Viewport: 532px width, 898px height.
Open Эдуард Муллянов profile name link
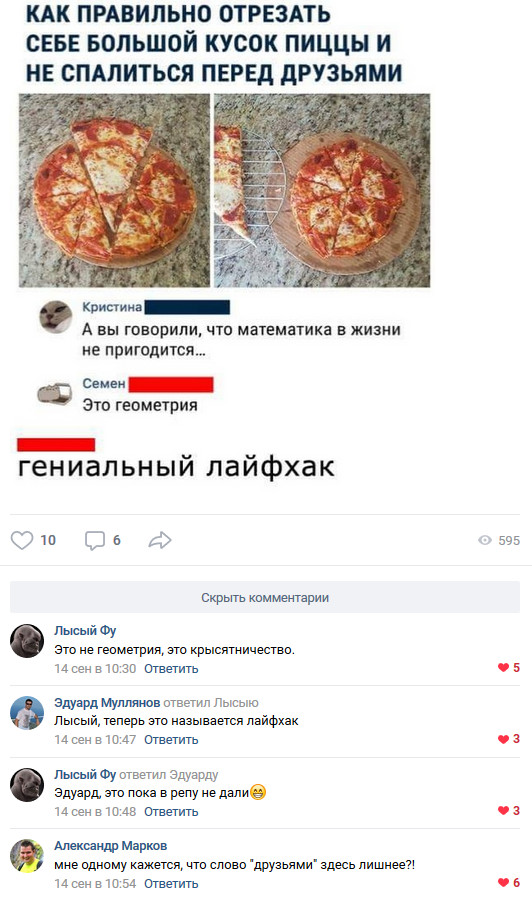[107, 703]
